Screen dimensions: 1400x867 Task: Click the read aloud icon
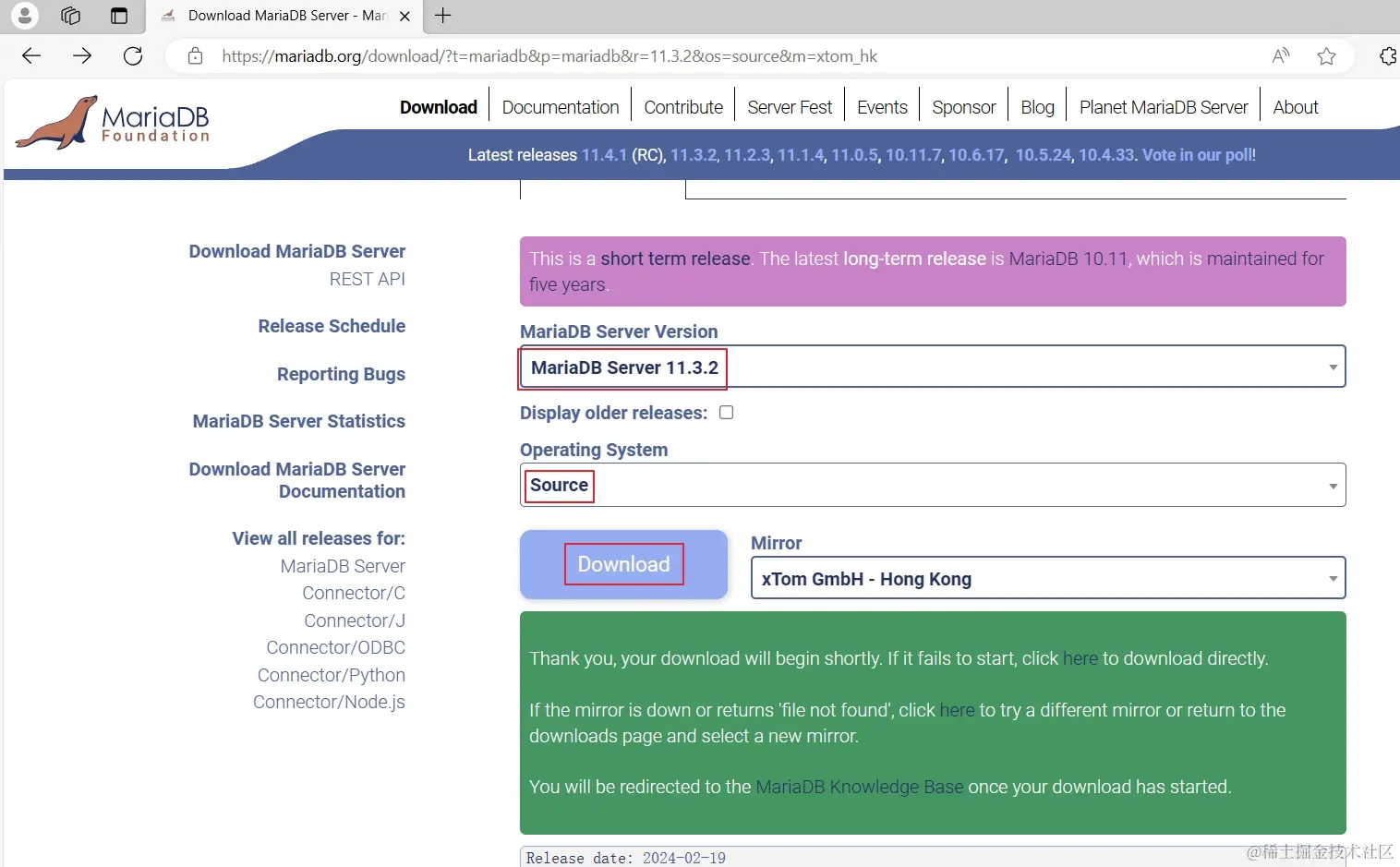pos(1281,56)
